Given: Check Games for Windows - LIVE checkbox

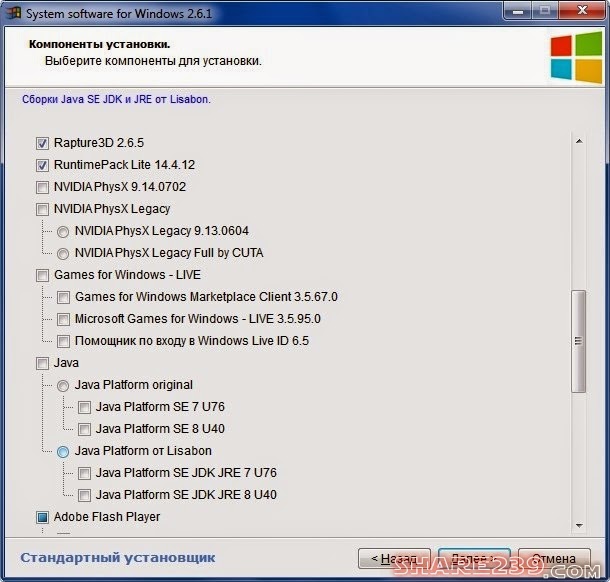Looking at the screenshot, I should [x=42, y=275].
